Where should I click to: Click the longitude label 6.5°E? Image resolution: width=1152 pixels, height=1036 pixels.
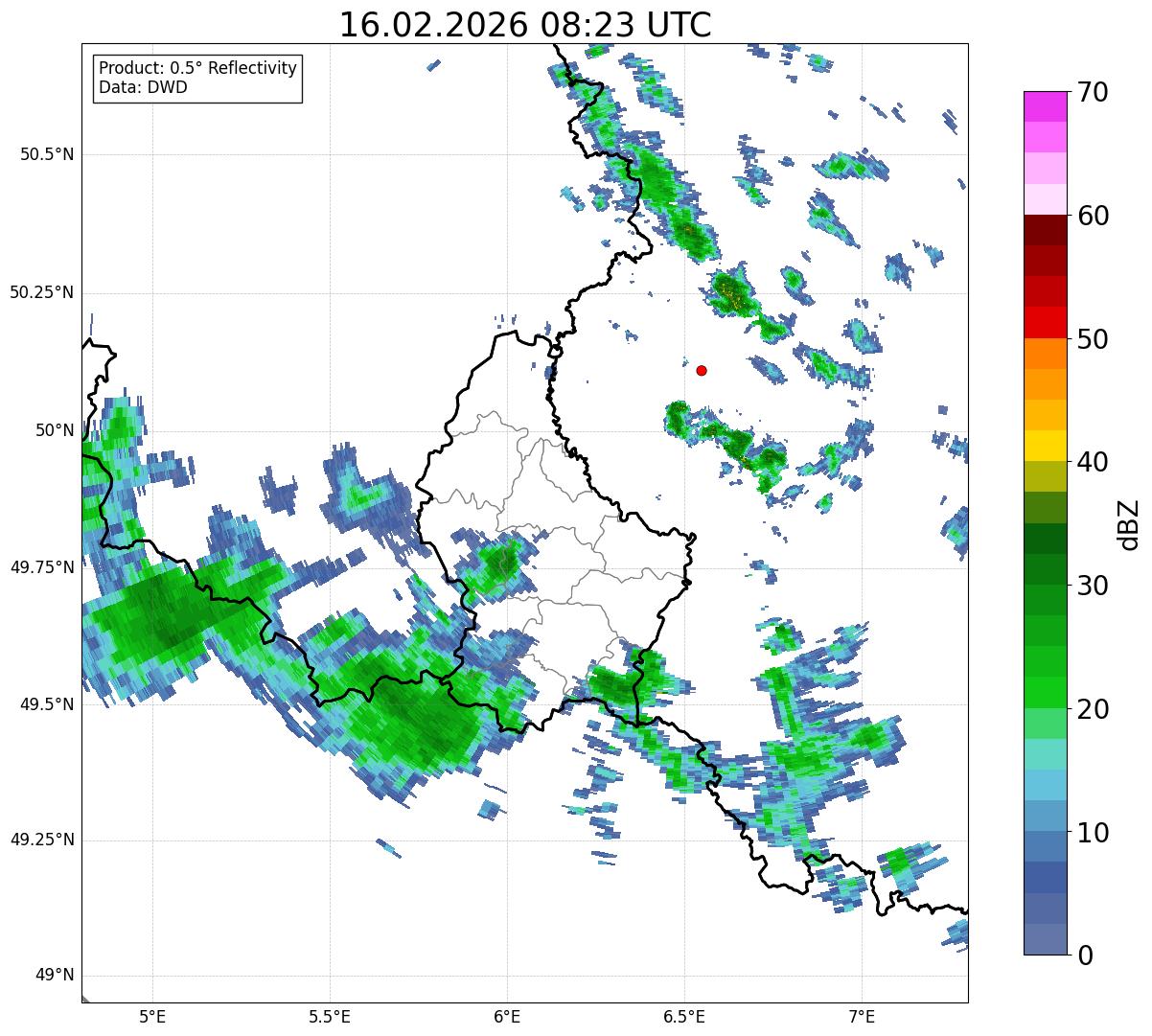[x=684, y=1016]
